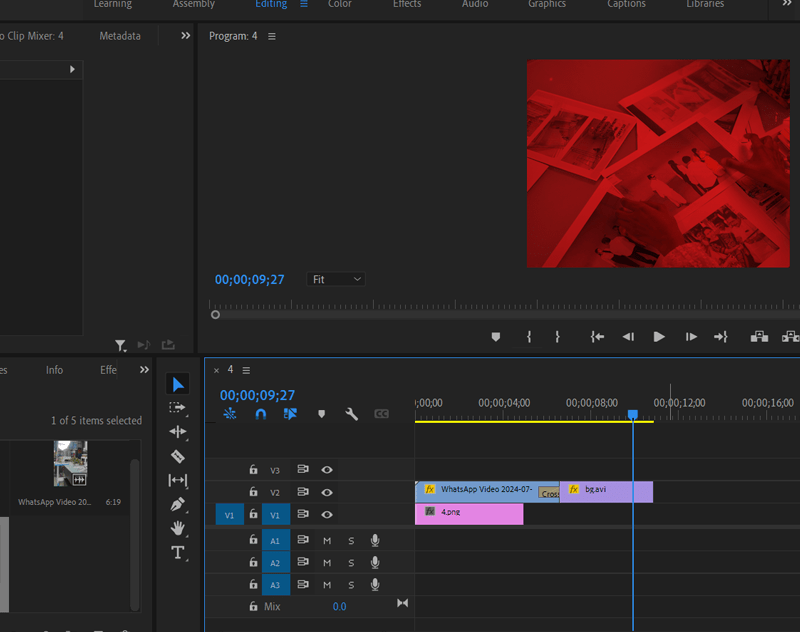Open Program monitor panel menu
The width and height of the screenshot is (800, 632).
tap(271, 37)
